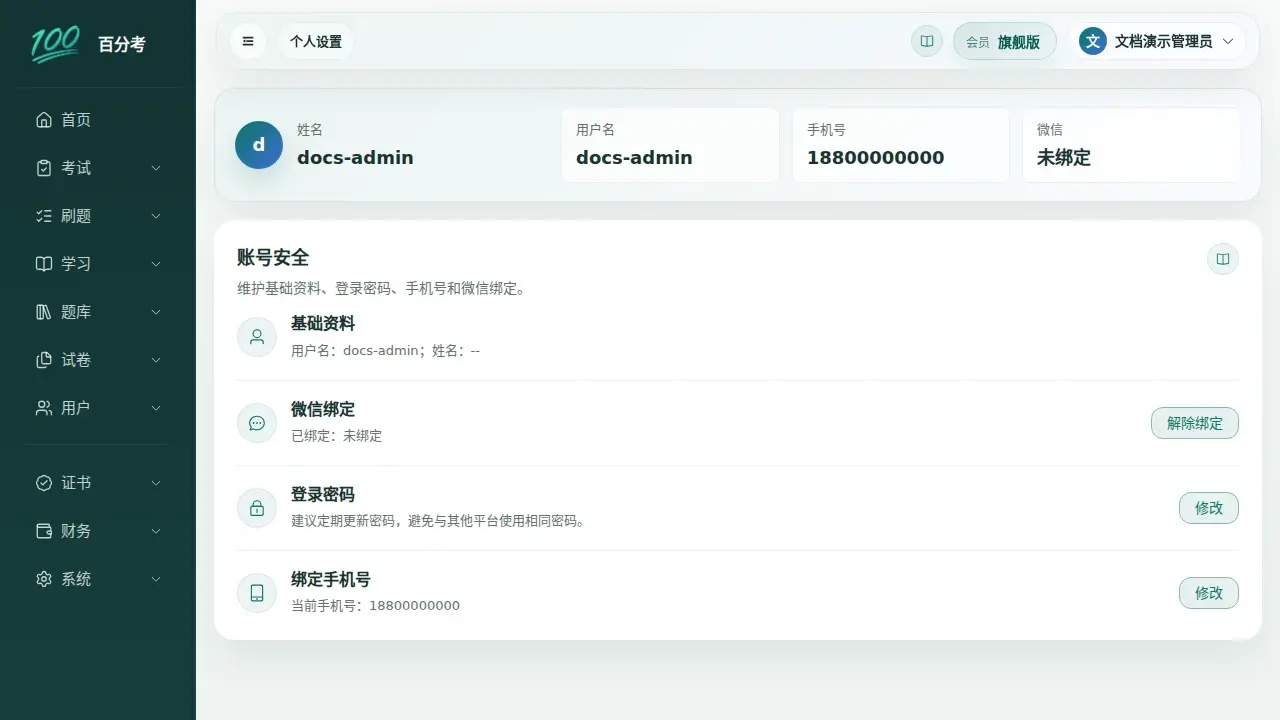This screenshot has height=720, width=1280.
Task: Click the text 已绑定：未绑定
Action: tap(336, 436)
